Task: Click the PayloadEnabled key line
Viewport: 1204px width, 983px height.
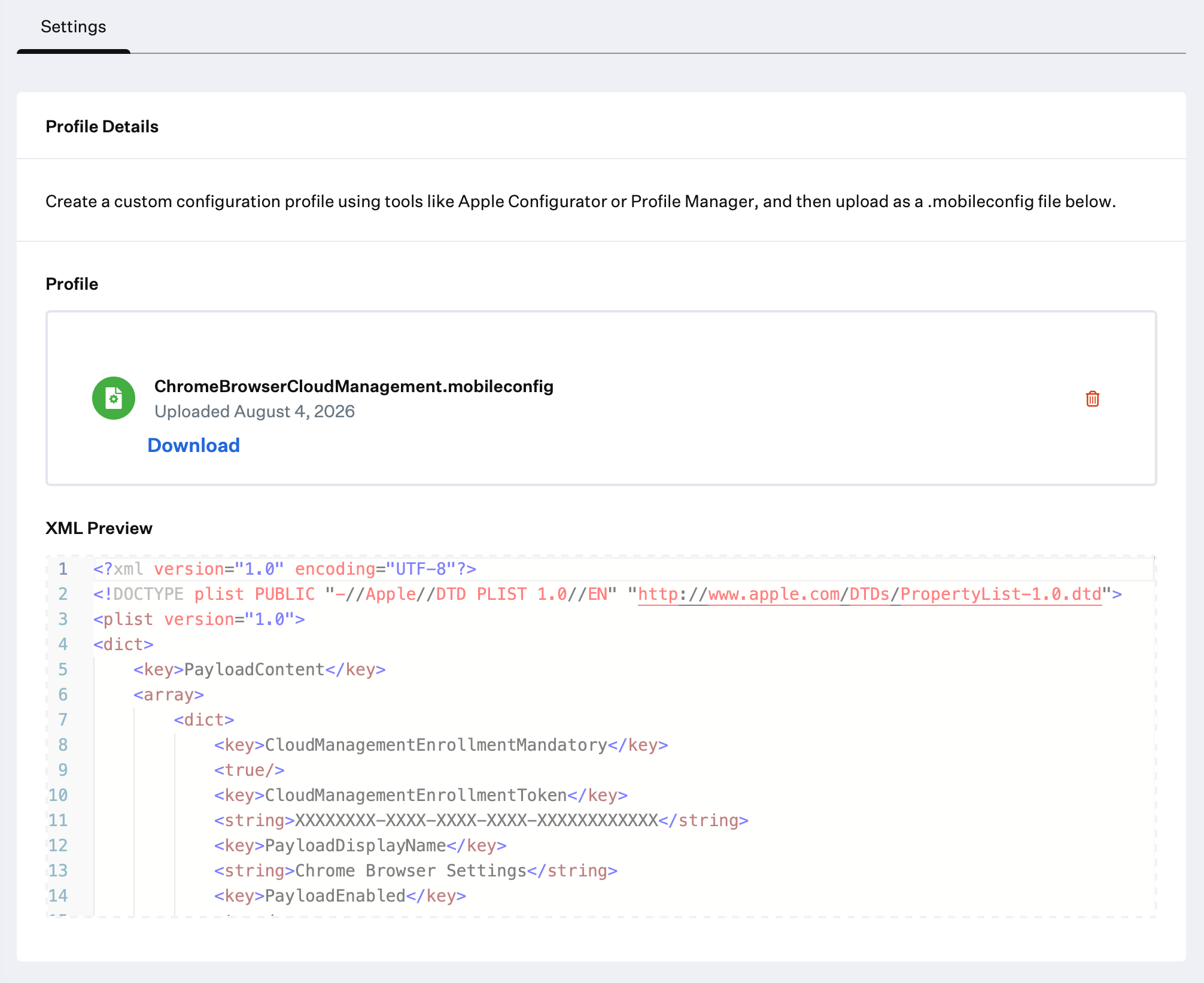Action: (x=340, y=896)
